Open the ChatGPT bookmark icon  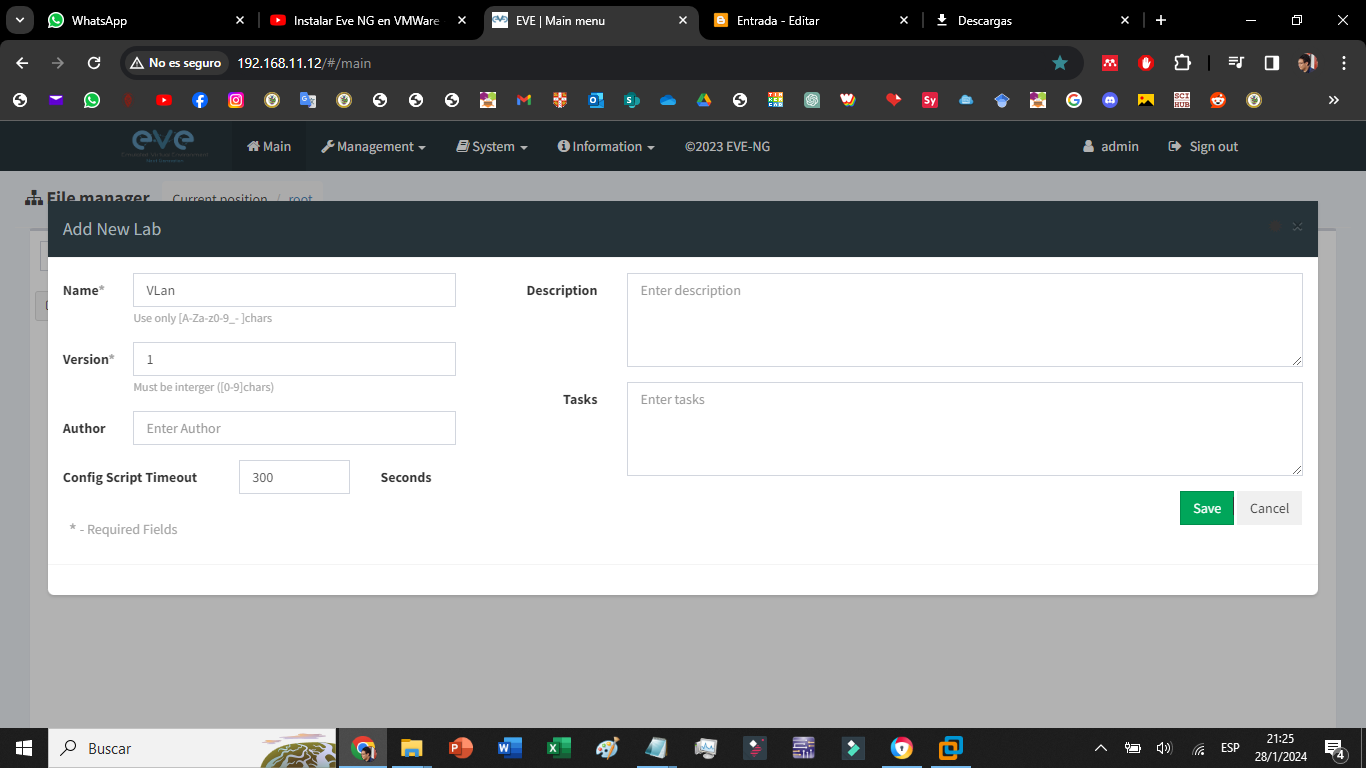coord(812,100)
